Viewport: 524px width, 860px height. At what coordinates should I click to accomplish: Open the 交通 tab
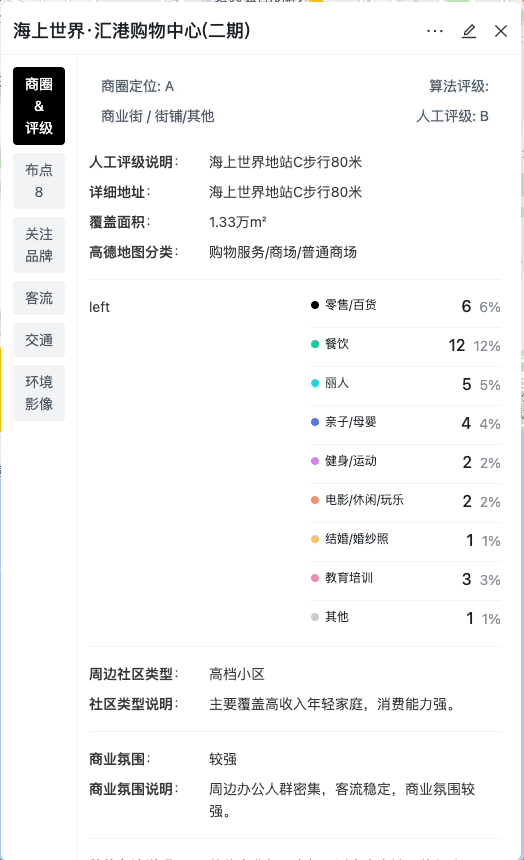click(39, 340)
